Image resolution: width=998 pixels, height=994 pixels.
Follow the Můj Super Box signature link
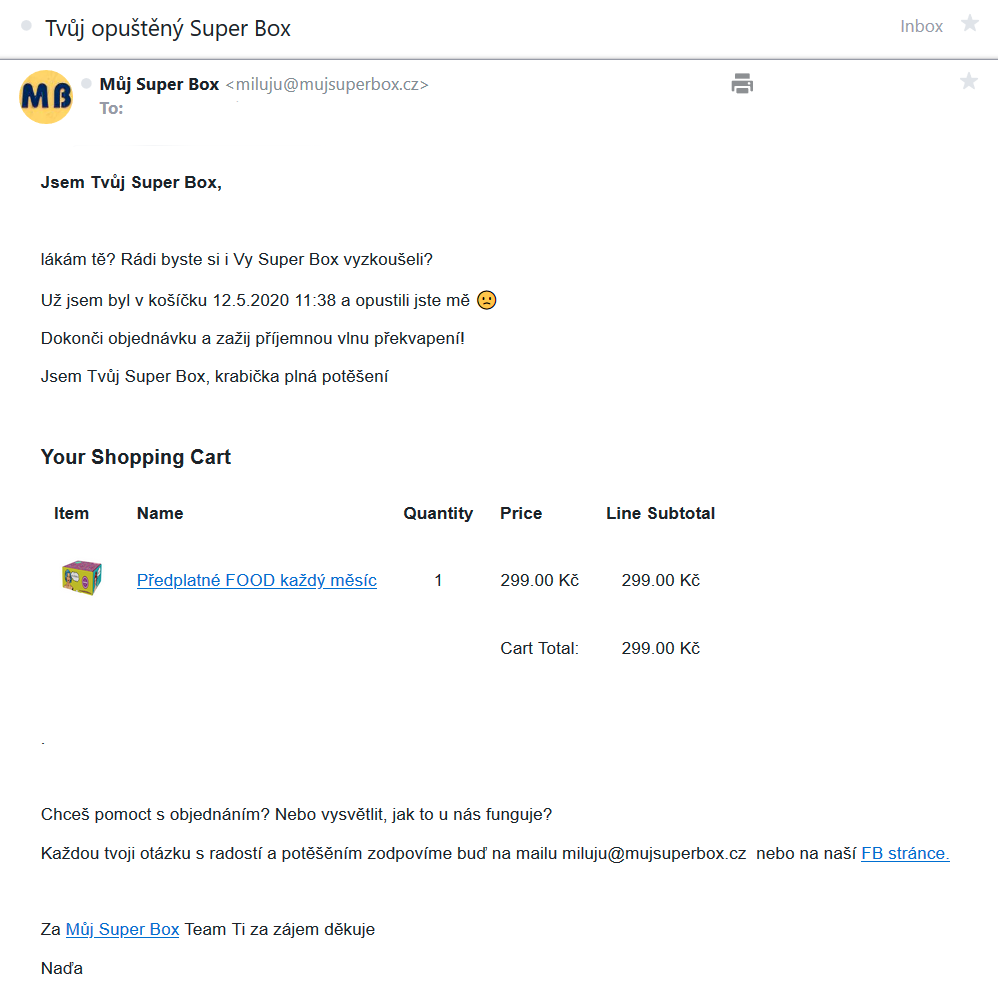(x=122, y=929)
